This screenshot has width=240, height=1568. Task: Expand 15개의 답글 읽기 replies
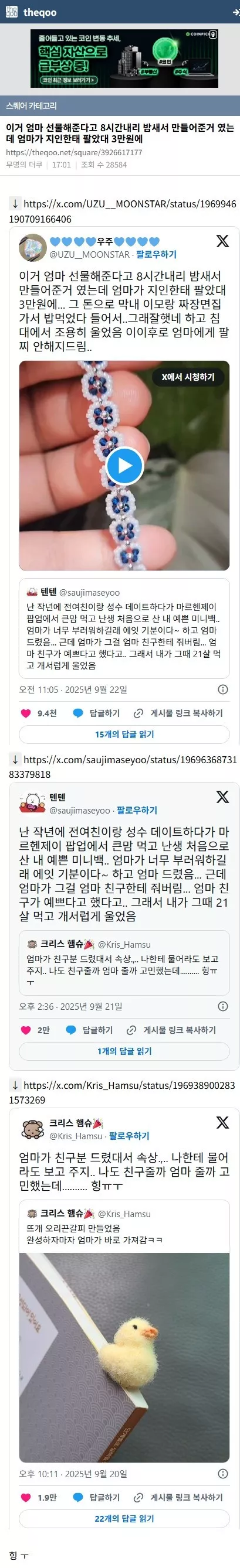coord(124,734)
